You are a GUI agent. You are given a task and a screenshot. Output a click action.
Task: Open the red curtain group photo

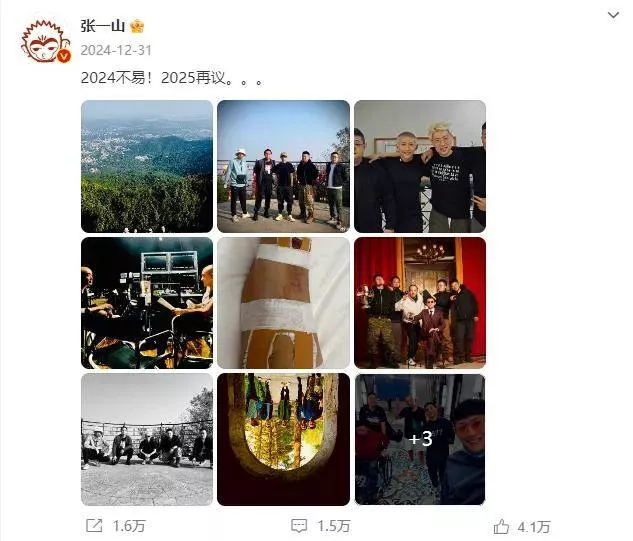[x=420, y=303]
